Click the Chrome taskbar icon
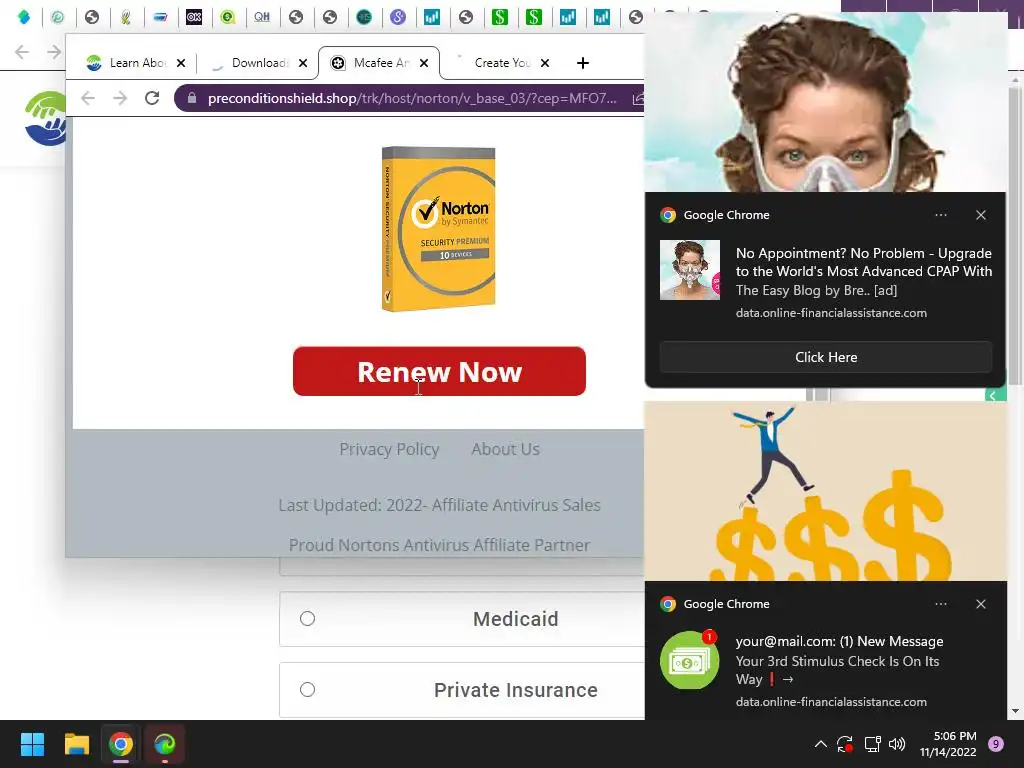 pos(121,744)
